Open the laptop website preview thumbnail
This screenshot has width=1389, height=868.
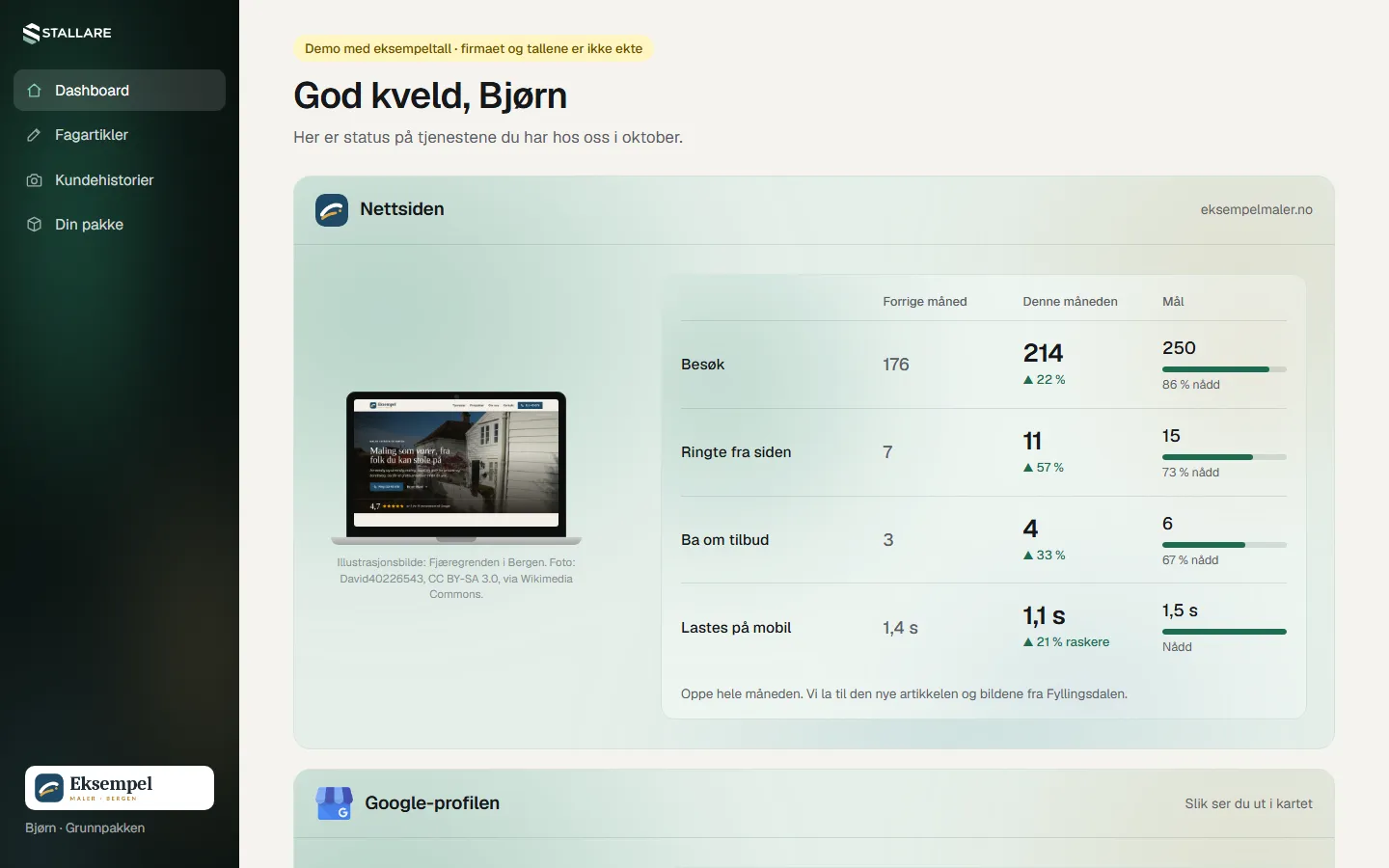click(456, 468)
